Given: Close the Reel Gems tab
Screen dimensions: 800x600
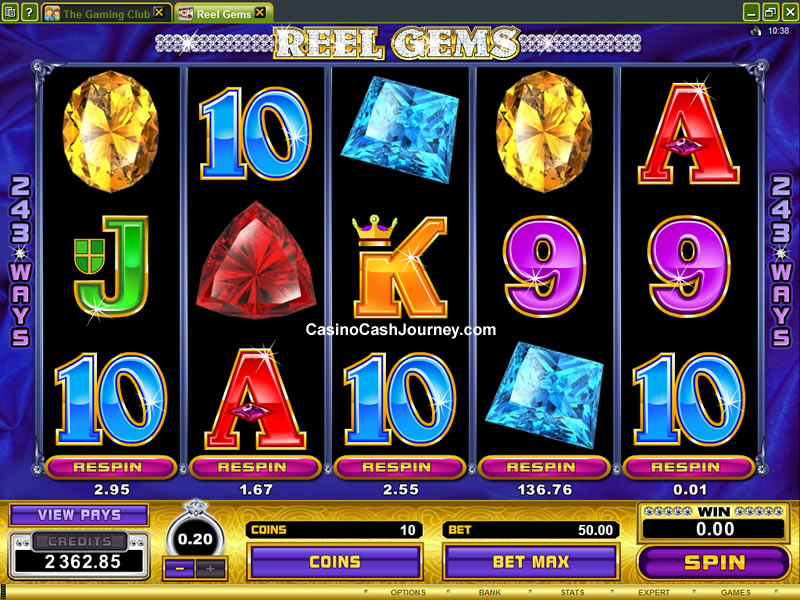Looking at the screenshot, I should click(260, 12).
